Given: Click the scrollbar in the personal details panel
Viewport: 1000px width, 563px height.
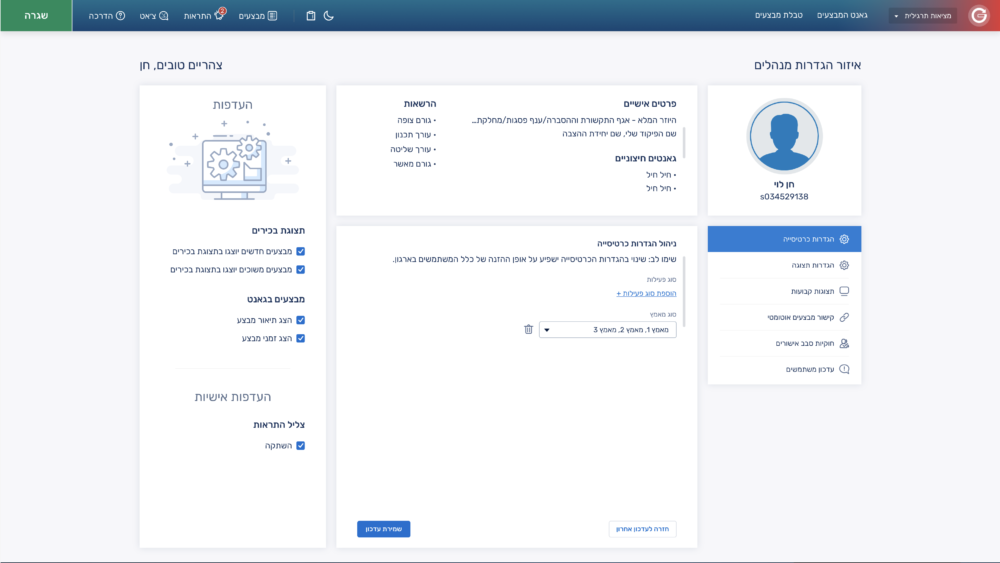Looking at the screenshot, I should pyautogui.click(x=684, y=143).
